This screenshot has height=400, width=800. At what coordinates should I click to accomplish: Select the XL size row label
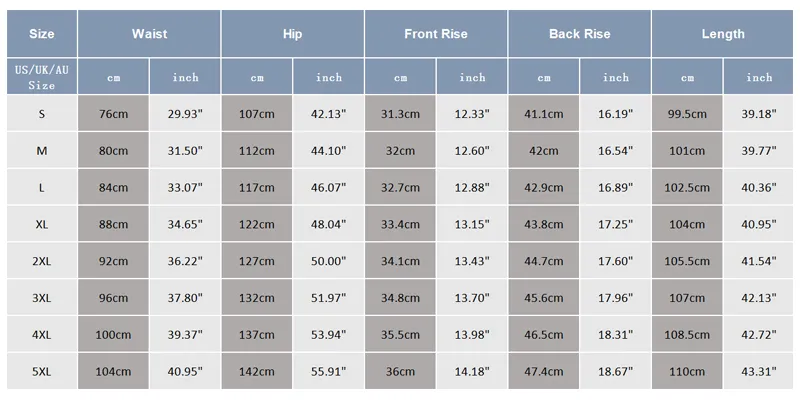pos(42,224)
